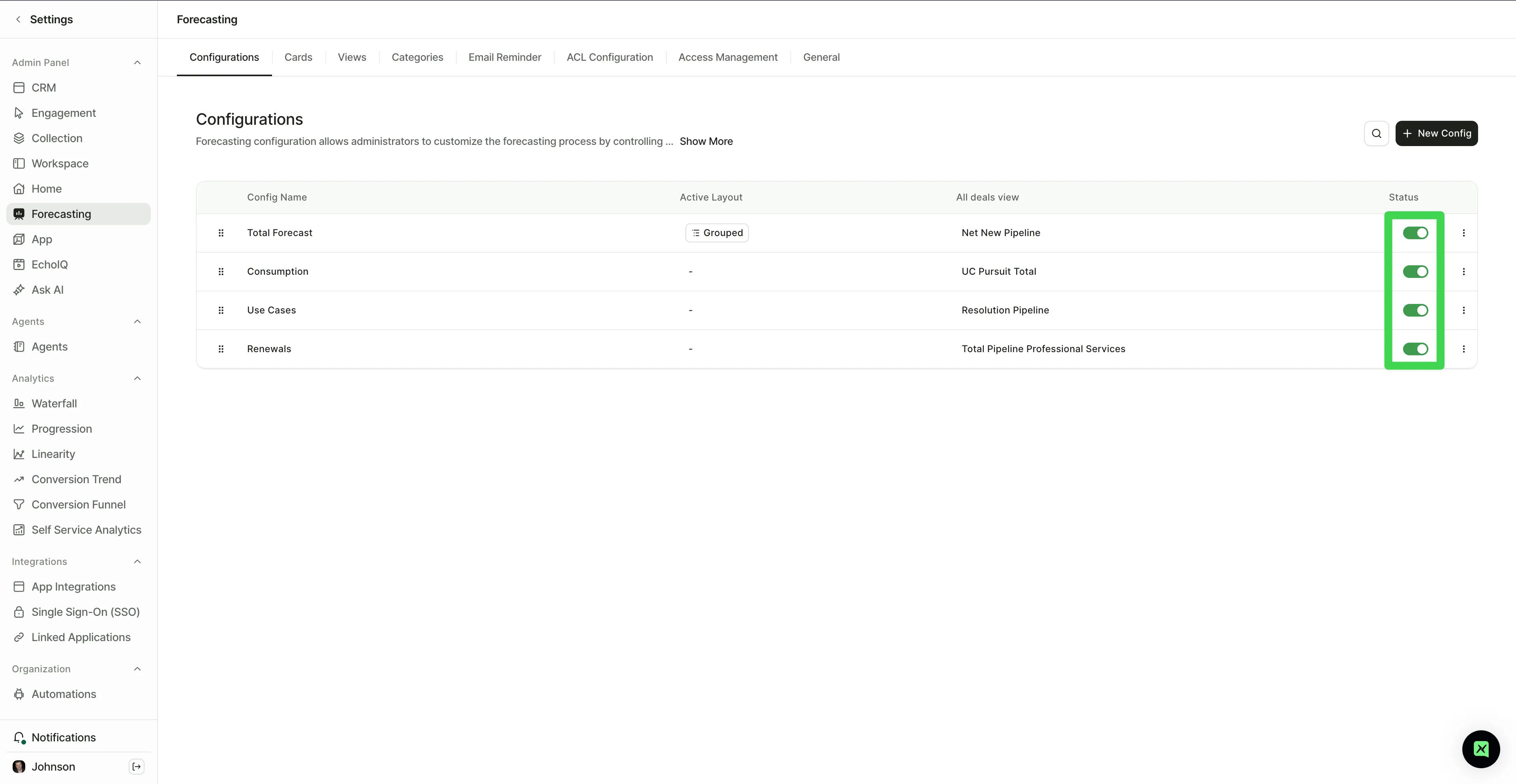Switch to the ACL Configuration tab
The width and height of the screenshot is (1516, 784).
click(610, 57)
